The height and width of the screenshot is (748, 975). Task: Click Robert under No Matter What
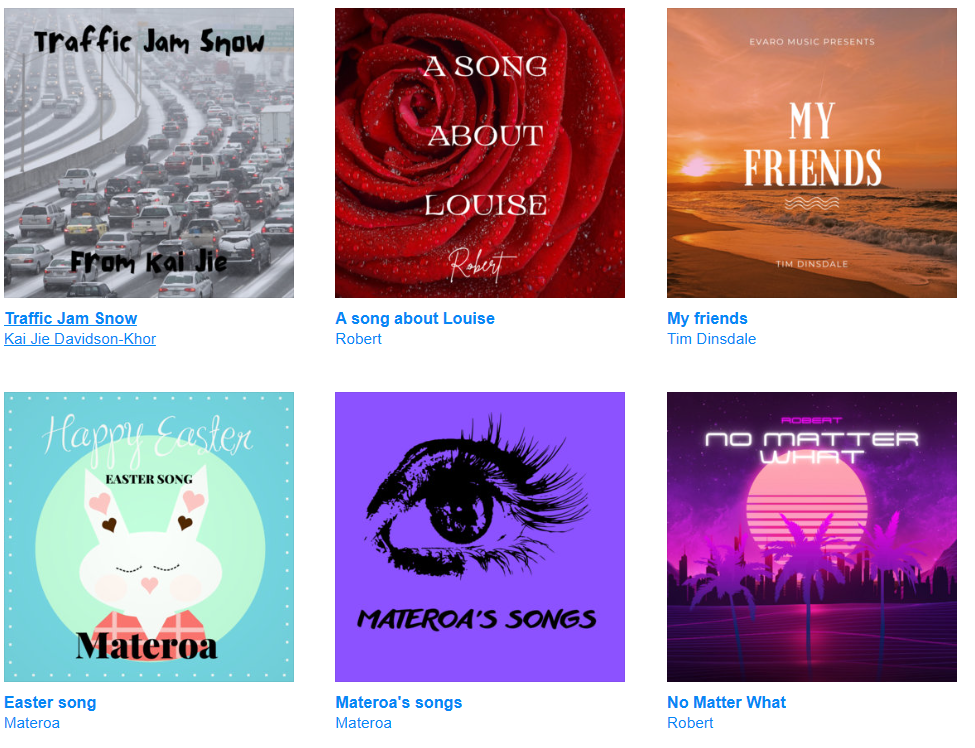(x=690, y=723)
